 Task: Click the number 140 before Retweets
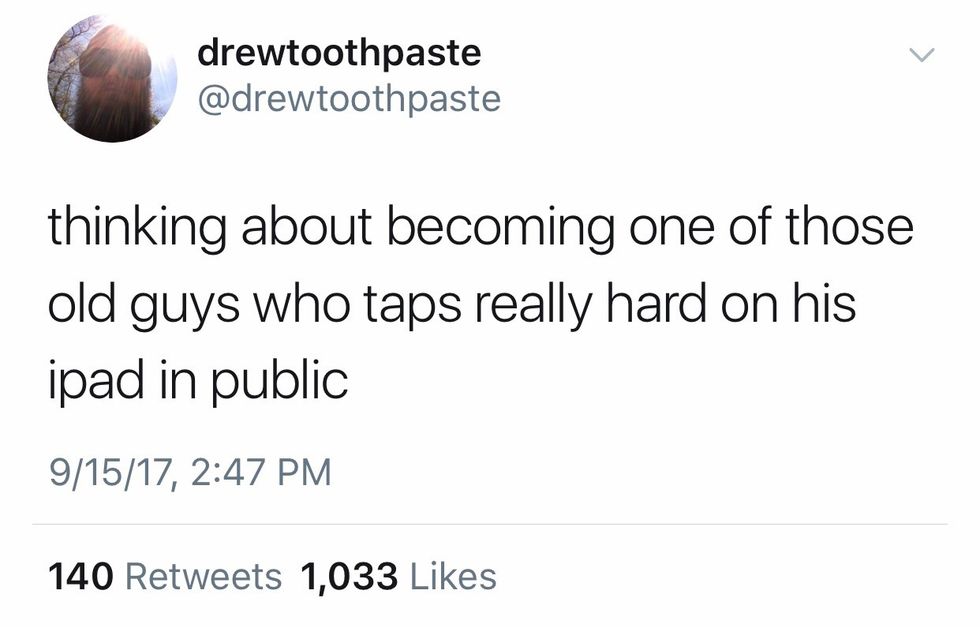tap(81, 576)
